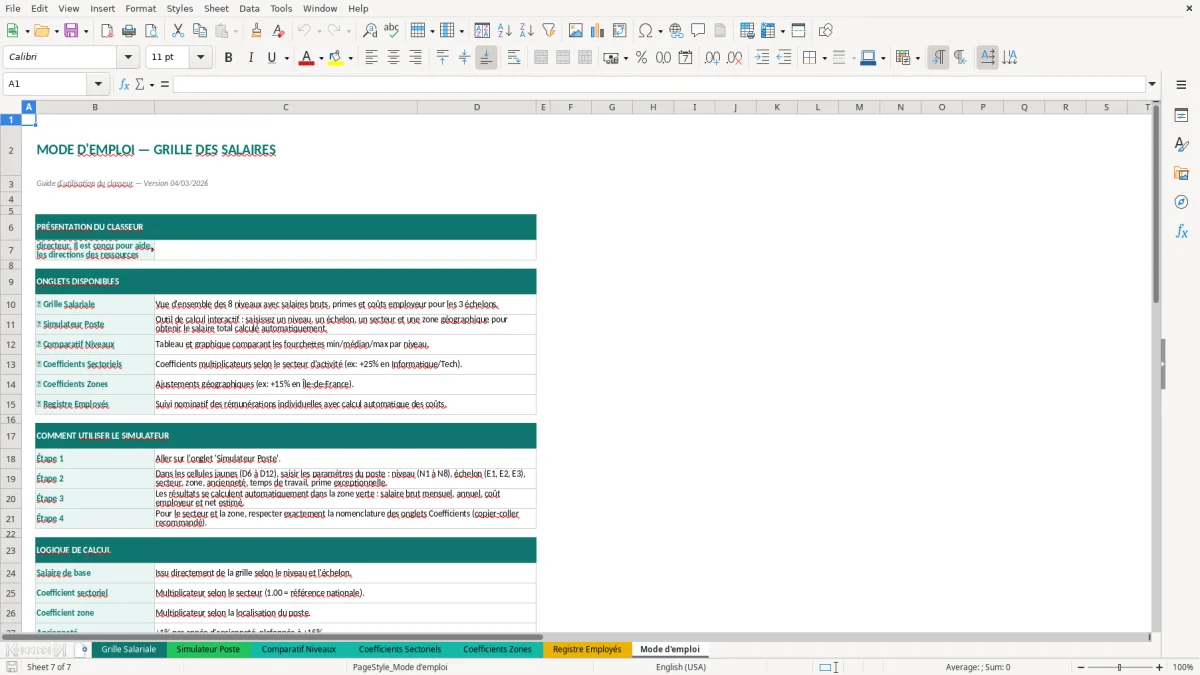Insert a chart
The height and width of the screenshot is (675, 1200).
point(598,31)
